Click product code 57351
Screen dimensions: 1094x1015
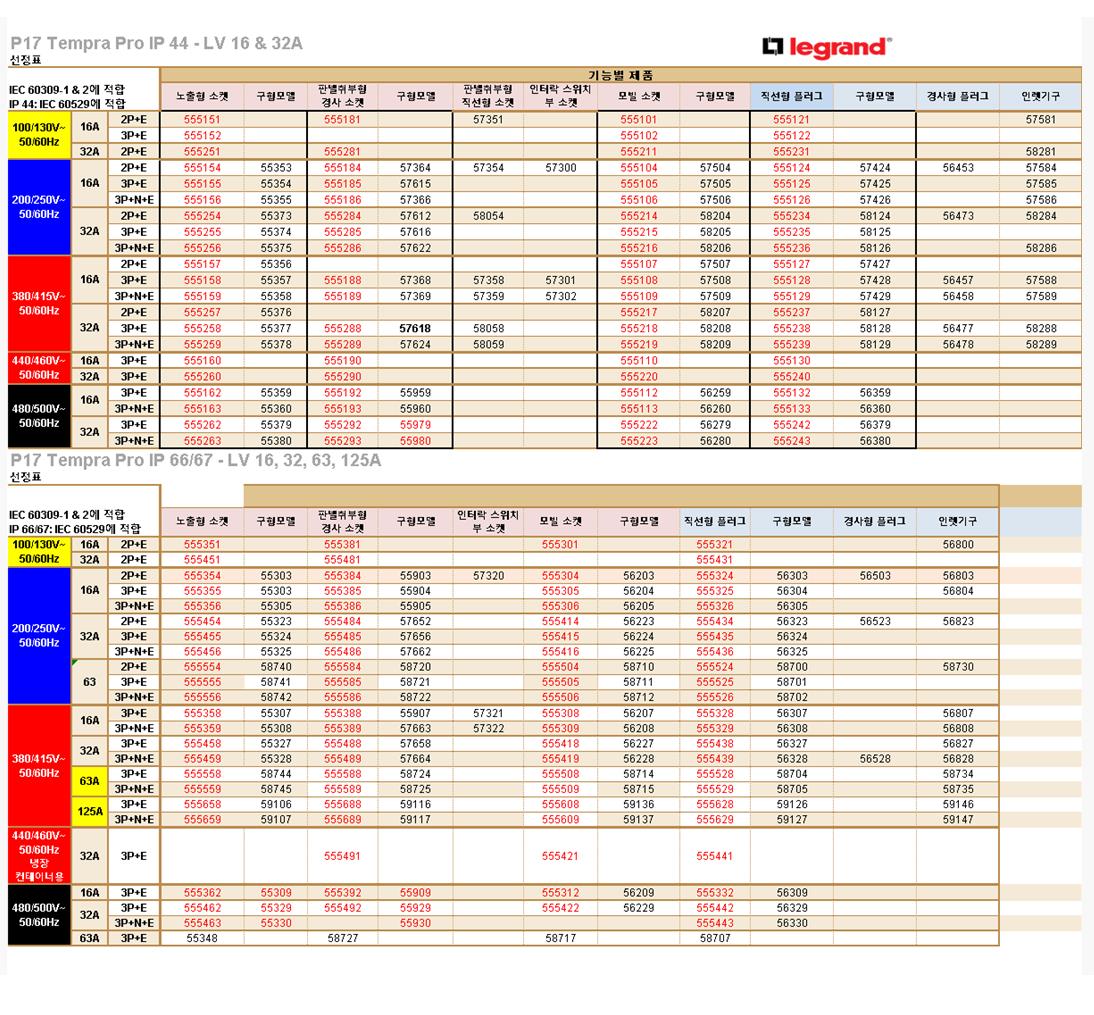click(488, 120)
